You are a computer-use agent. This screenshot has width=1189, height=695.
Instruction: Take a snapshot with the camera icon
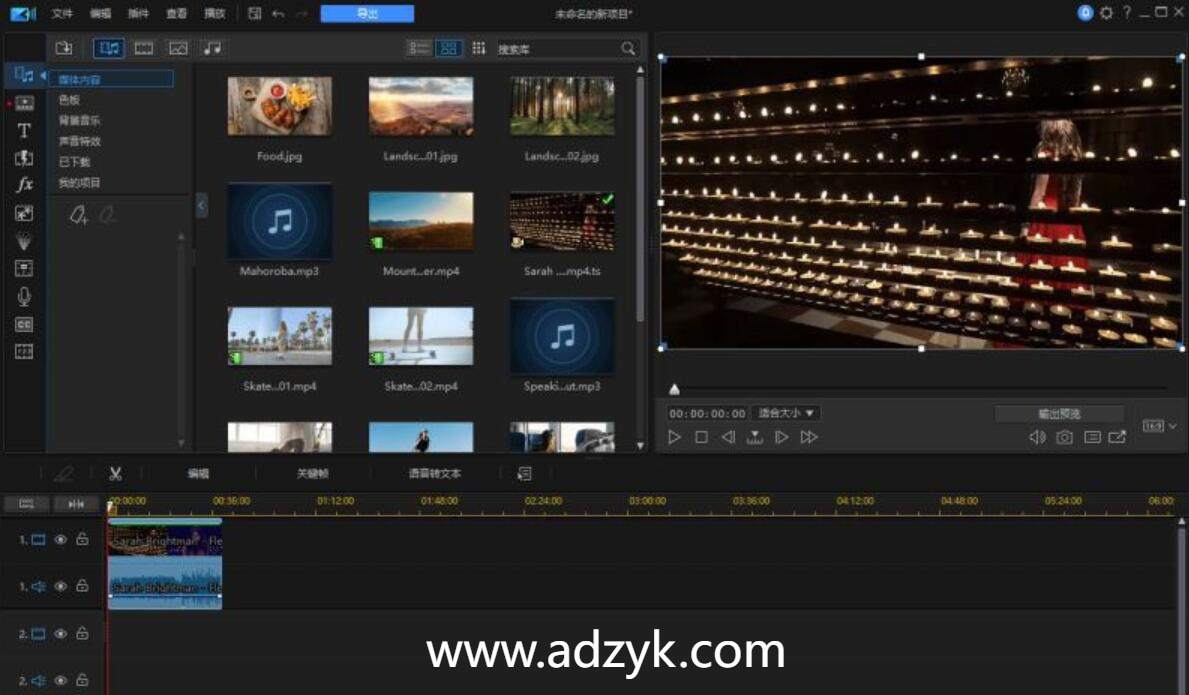(1065, 438)
